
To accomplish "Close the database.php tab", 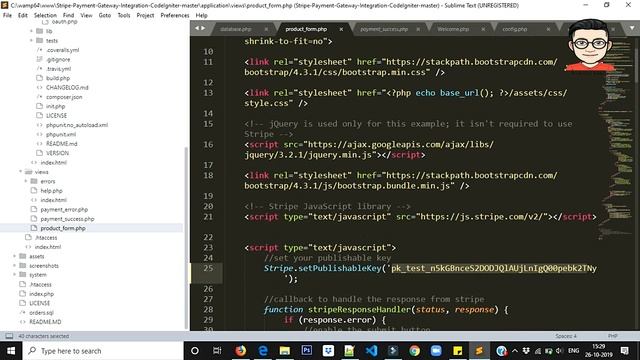I will pos(266,29).
